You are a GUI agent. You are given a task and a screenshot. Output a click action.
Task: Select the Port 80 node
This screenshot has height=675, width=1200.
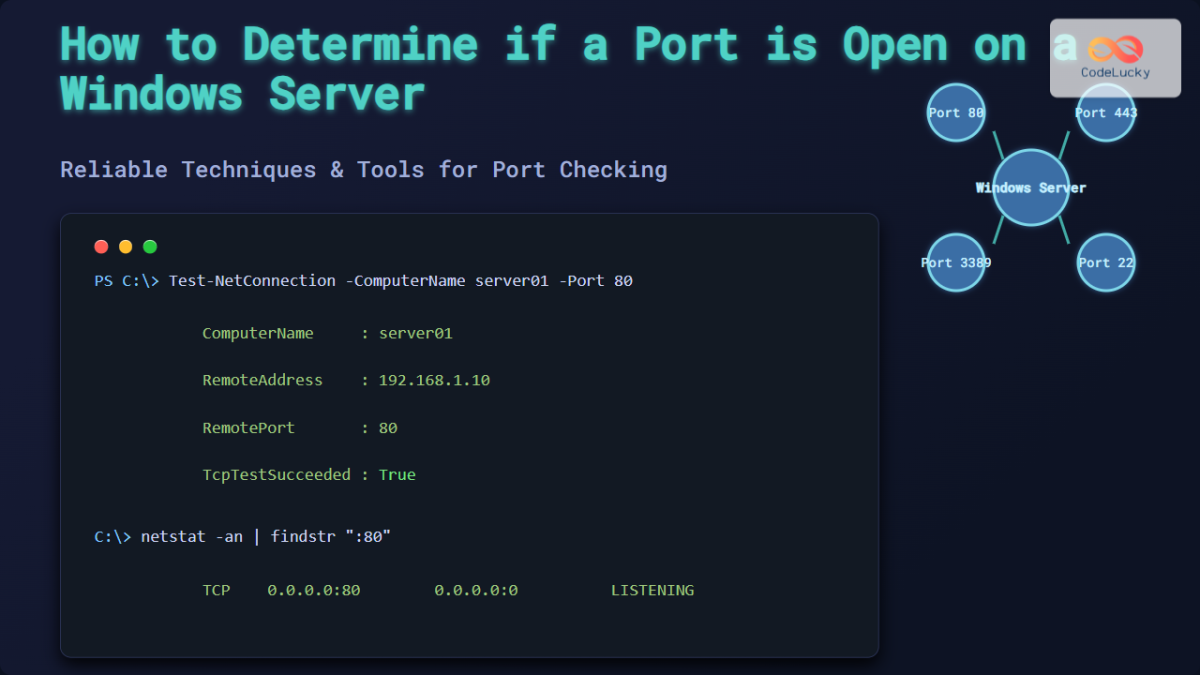click(x=955, y=113)
